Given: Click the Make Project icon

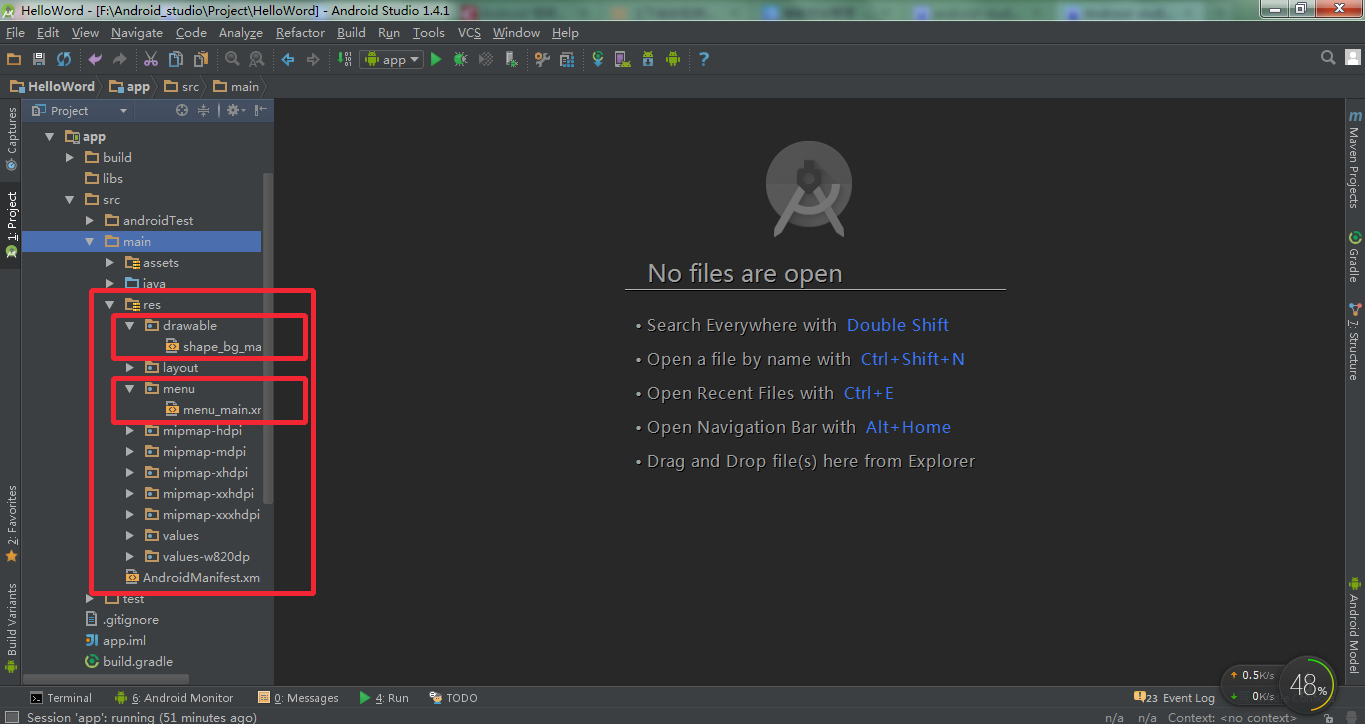Looking at the screenshot, I should tap(343, 59).
